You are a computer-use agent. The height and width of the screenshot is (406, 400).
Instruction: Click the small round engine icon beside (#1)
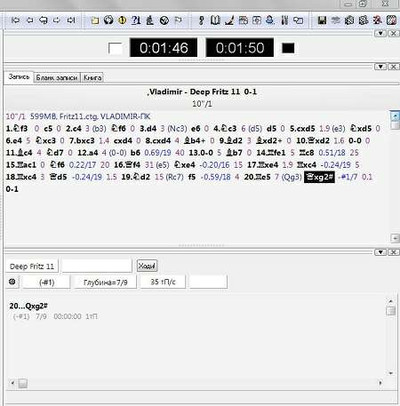point(12,282)
